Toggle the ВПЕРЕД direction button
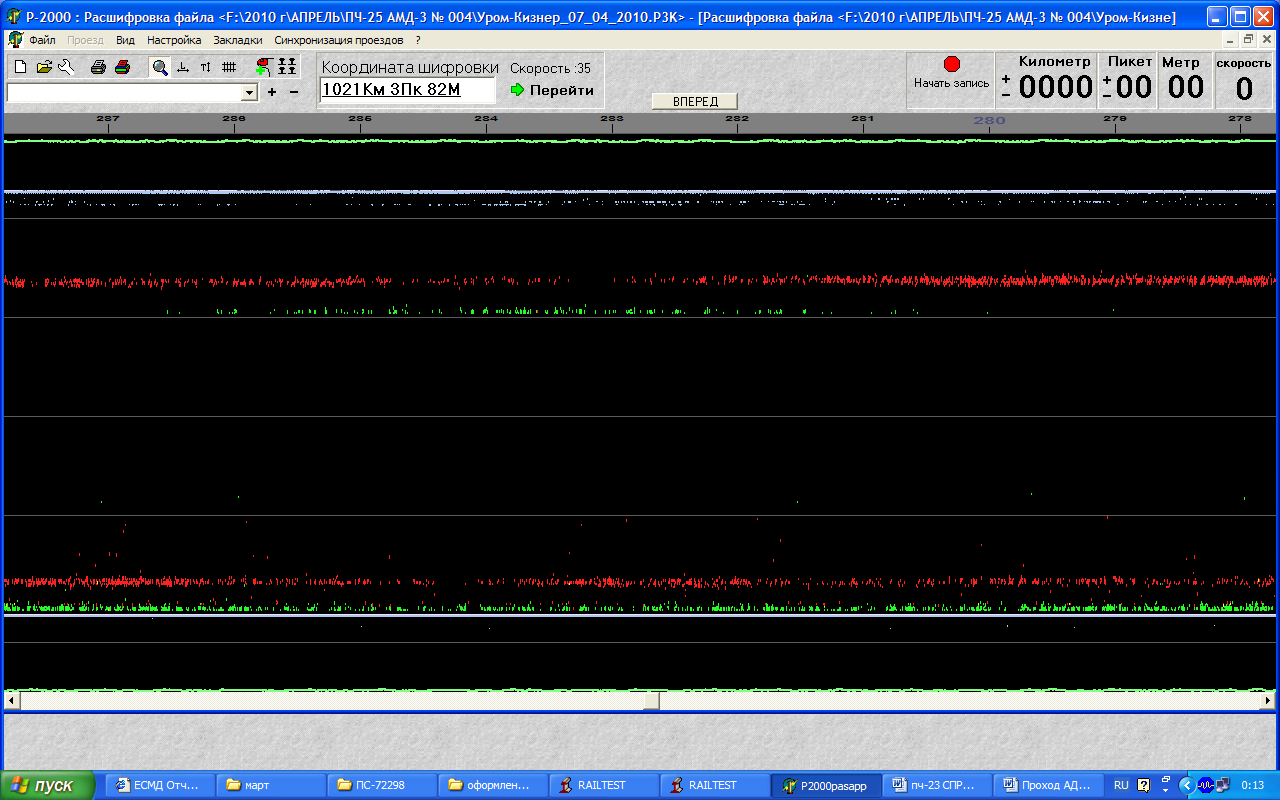 click(x=695, y=101)
